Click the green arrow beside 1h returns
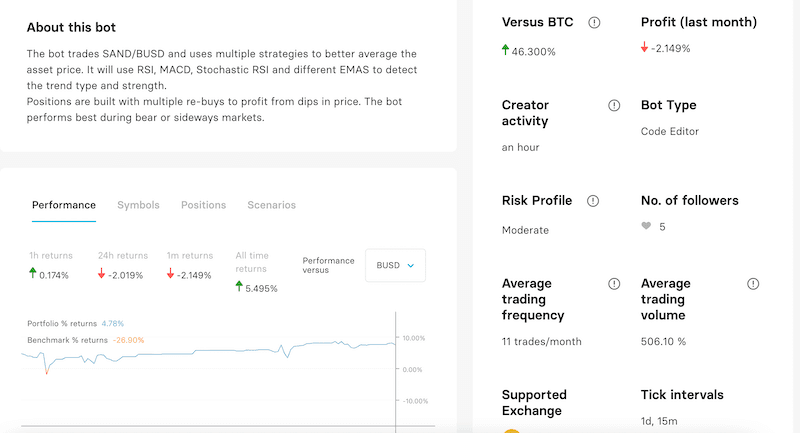This screenshot has height=433, width=800. (33, 273)
